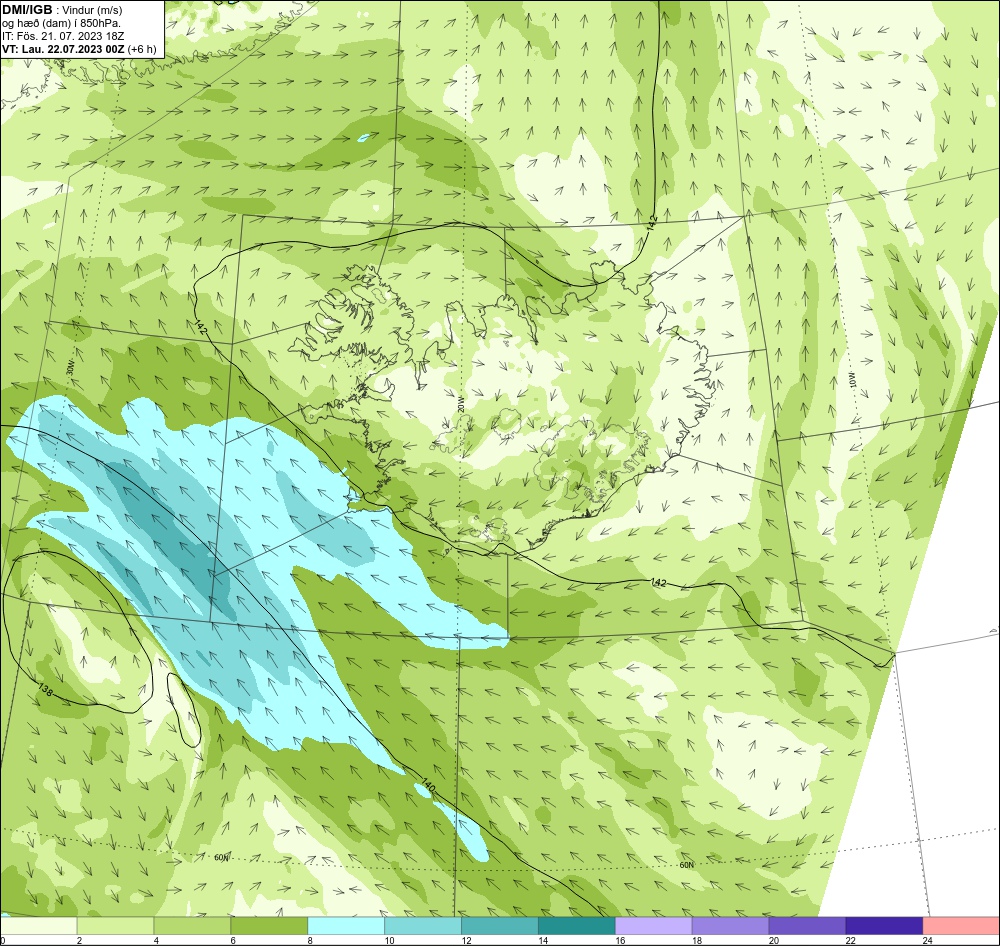The height and width of the screenshot is (946, 1000).
Task: Click the 22–24 m/s dark indigo legend swatch
Action: (x=884, y=926)
